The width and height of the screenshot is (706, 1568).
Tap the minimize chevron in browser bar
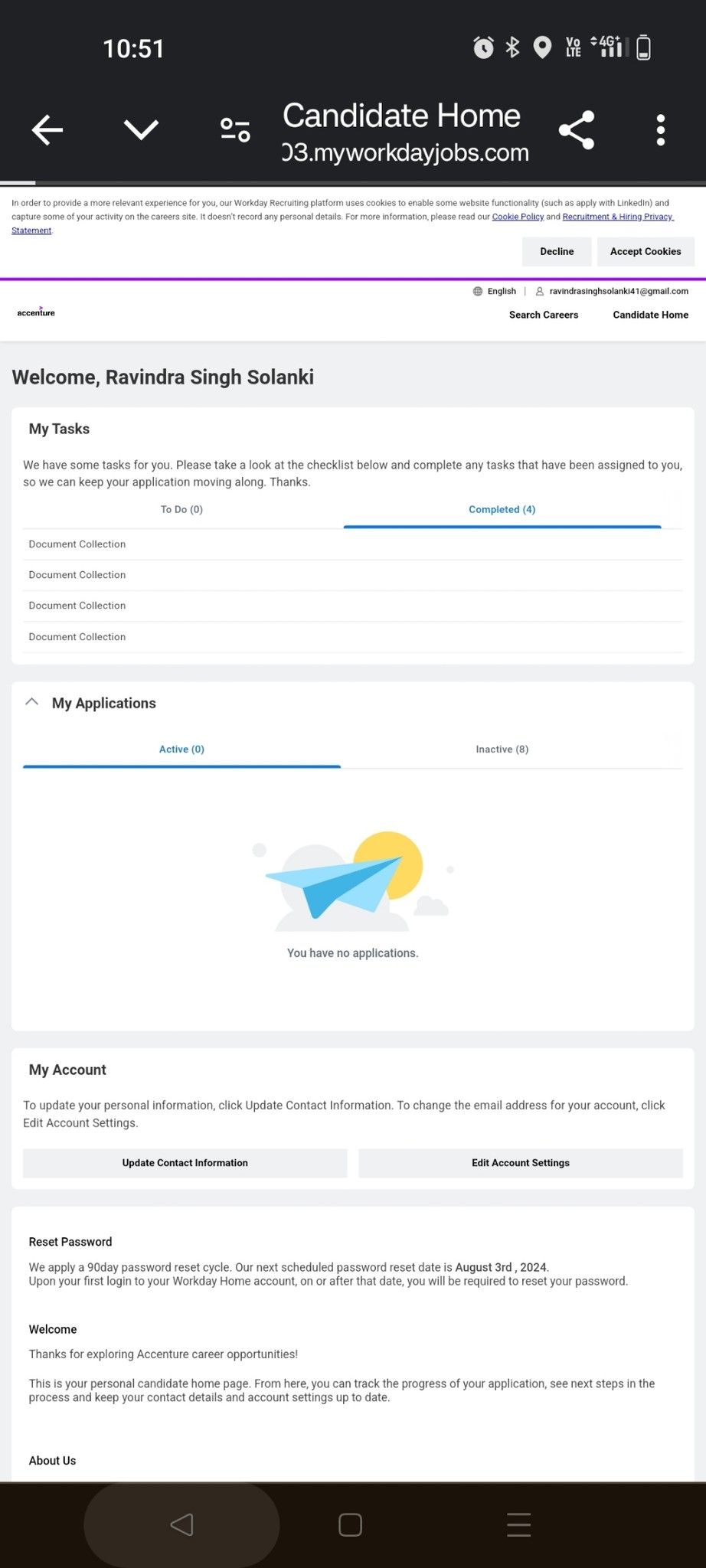pyautogui.click(x=141, y=130)
